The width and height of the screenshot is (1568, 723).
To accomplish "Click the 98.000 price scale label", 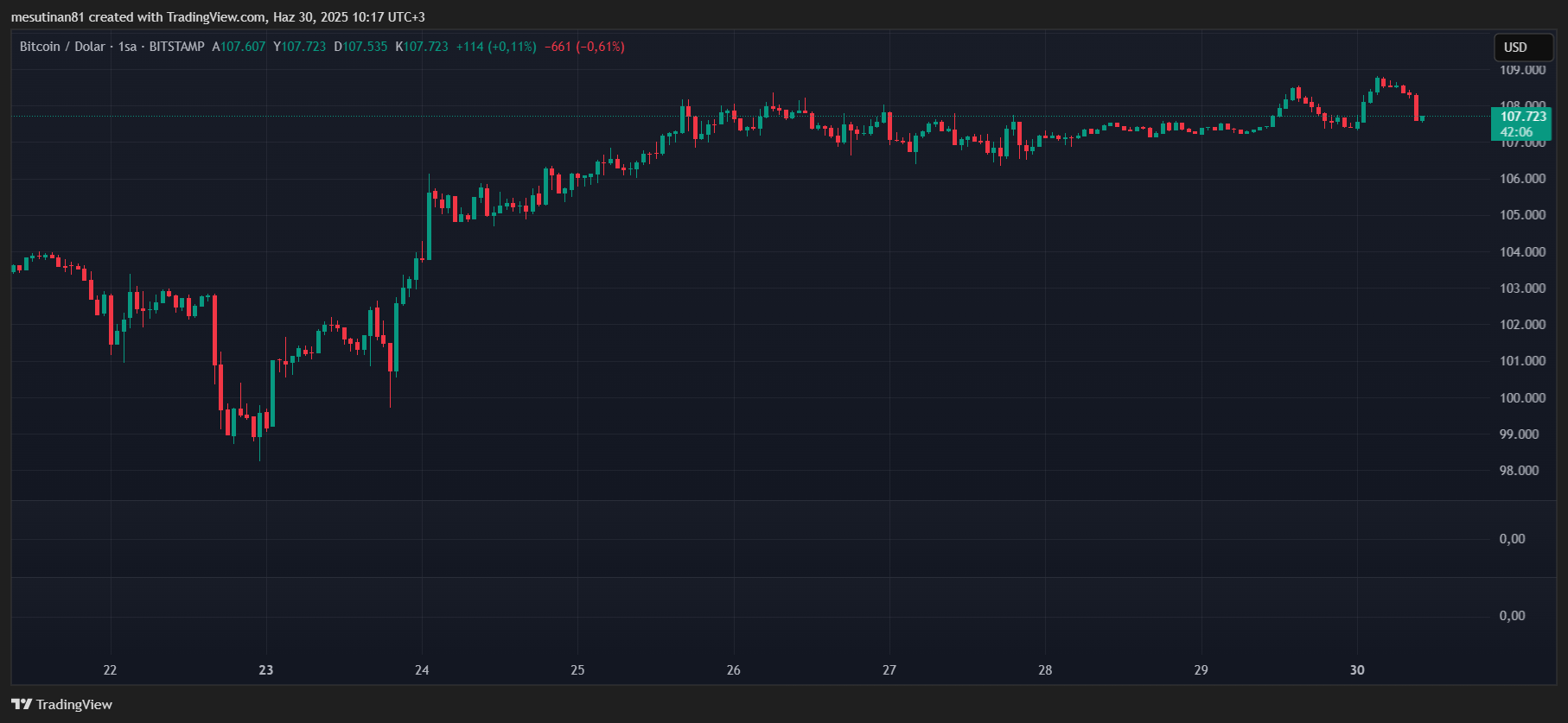I will (1519, 471).
